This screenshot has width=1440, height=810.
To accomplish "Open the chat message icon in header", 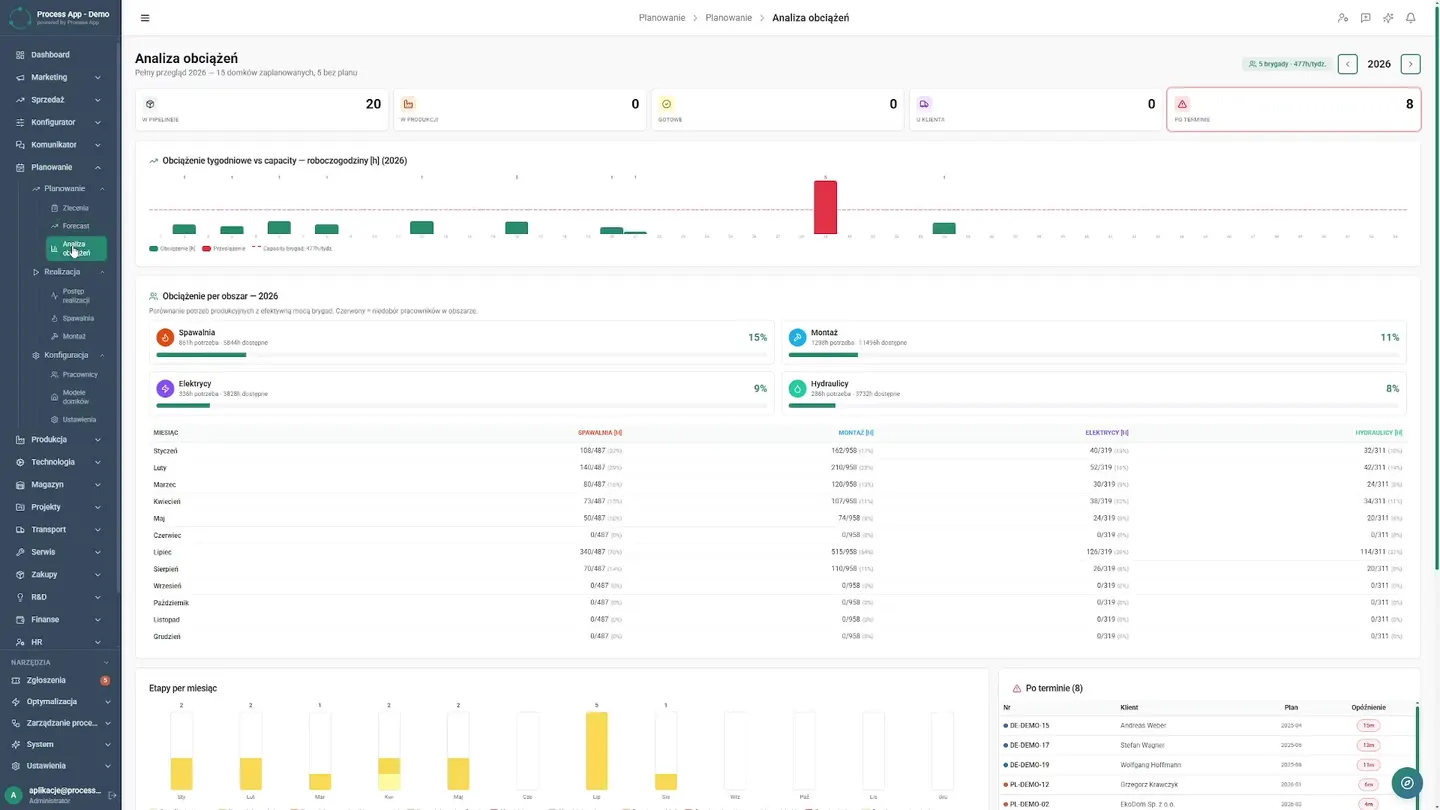I will click(1366, 18).
